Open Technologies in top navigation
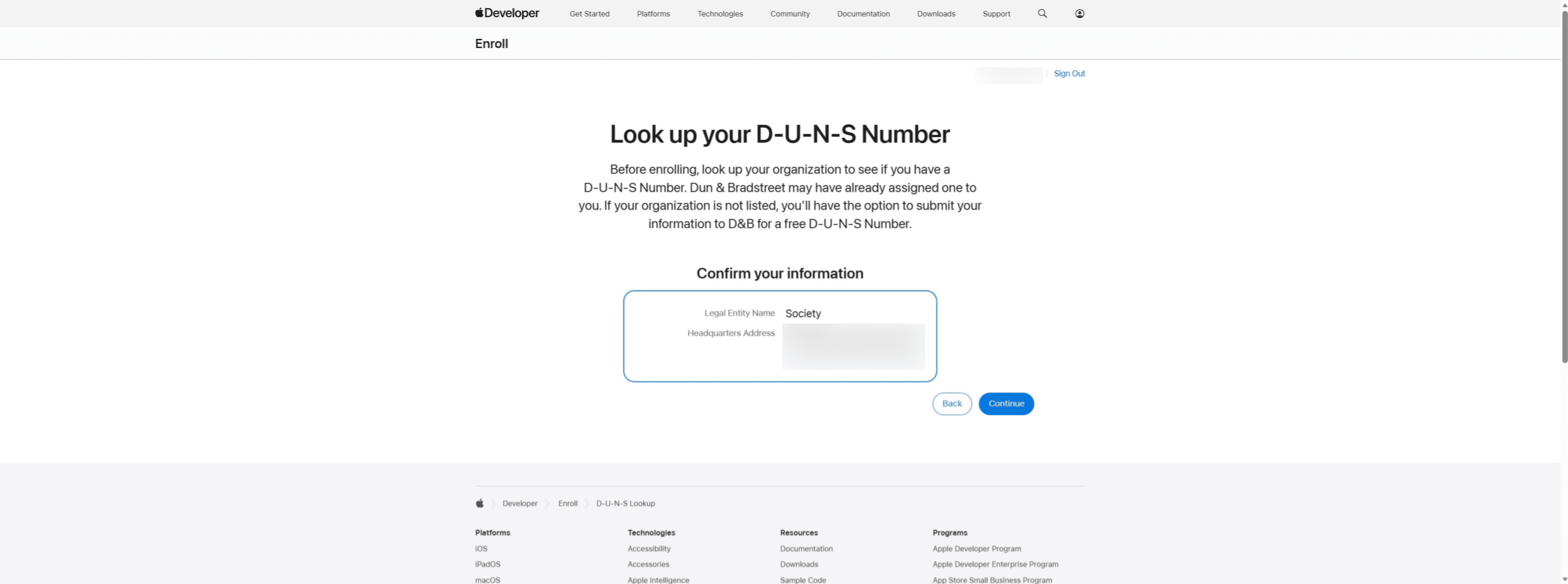Image resolution: width=1568 pixels, height=584 pixels. [x=720, y=13]
